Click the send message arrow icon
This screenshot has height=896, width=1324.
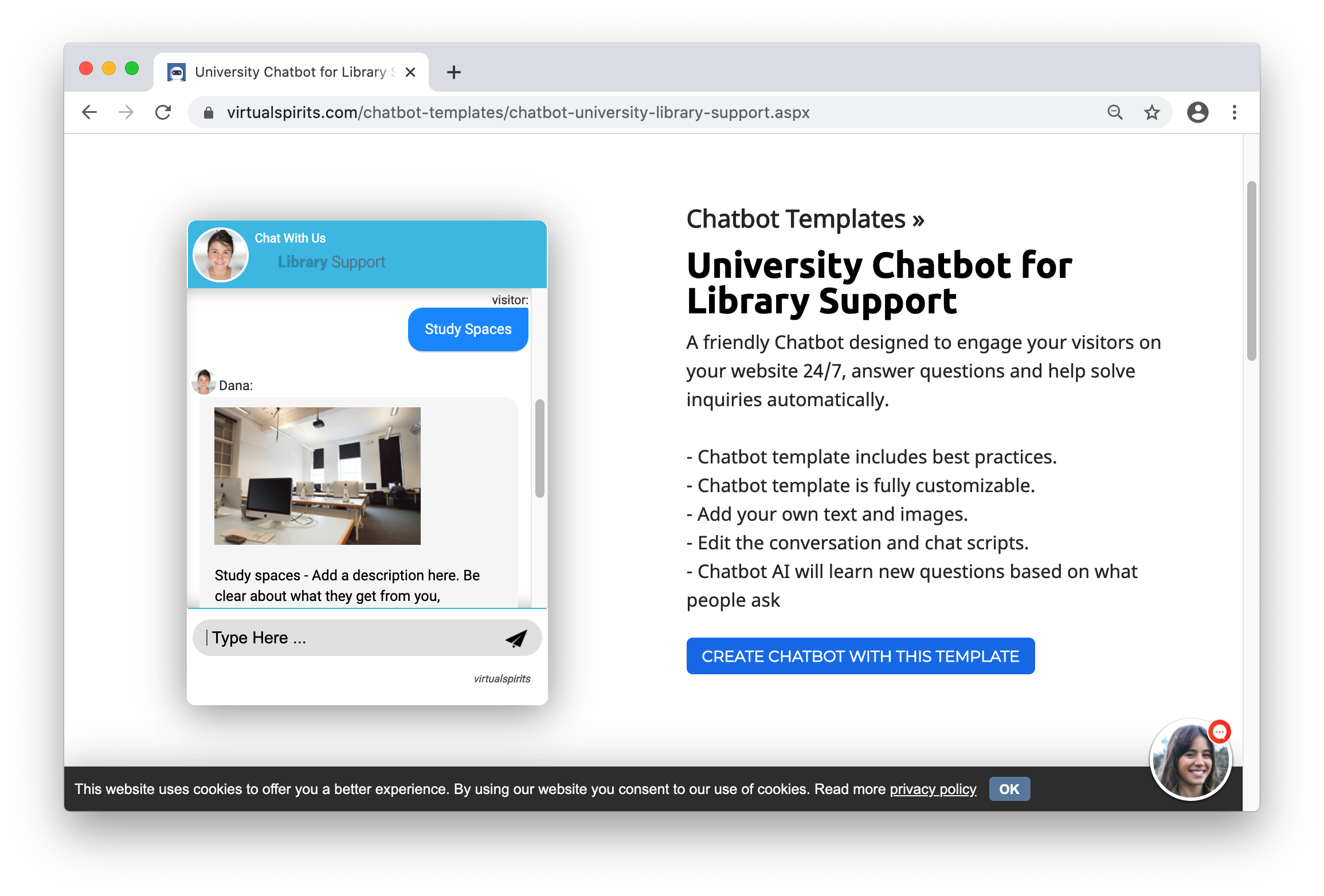tap(516, 638)
